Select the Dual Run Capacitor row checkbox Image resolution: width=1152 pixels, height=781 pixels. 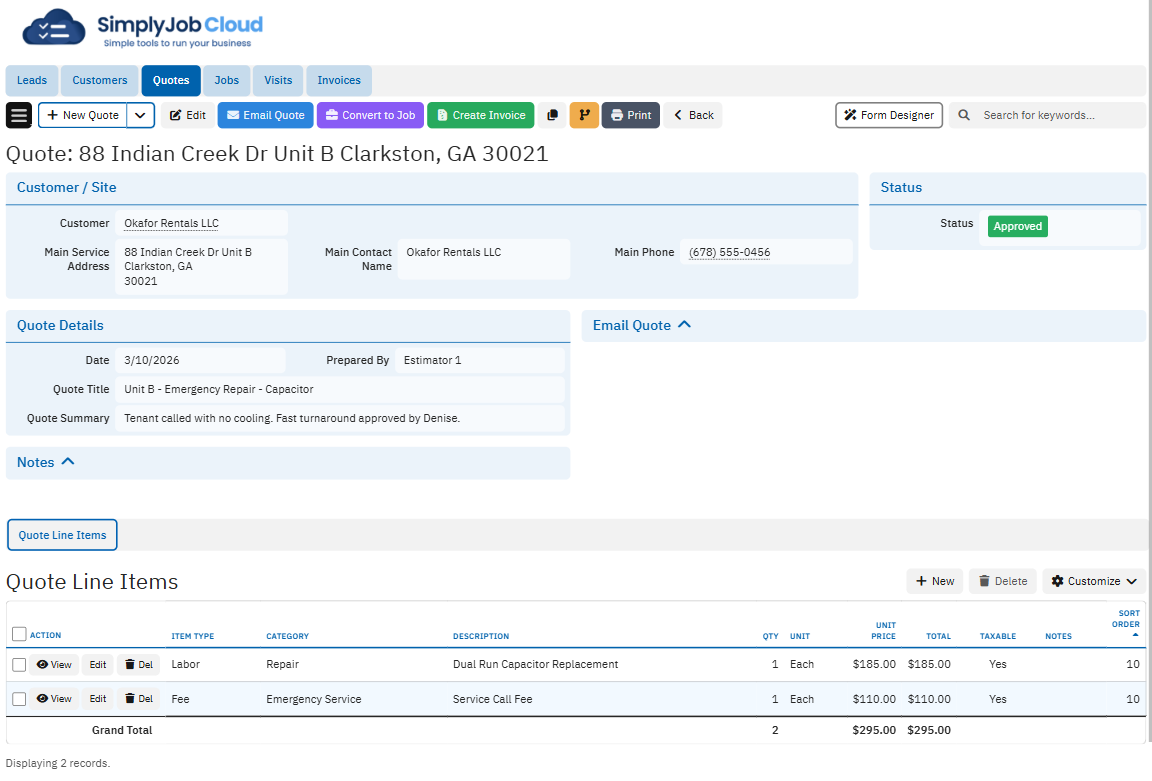pyautogui.click(x=19, y=665)
